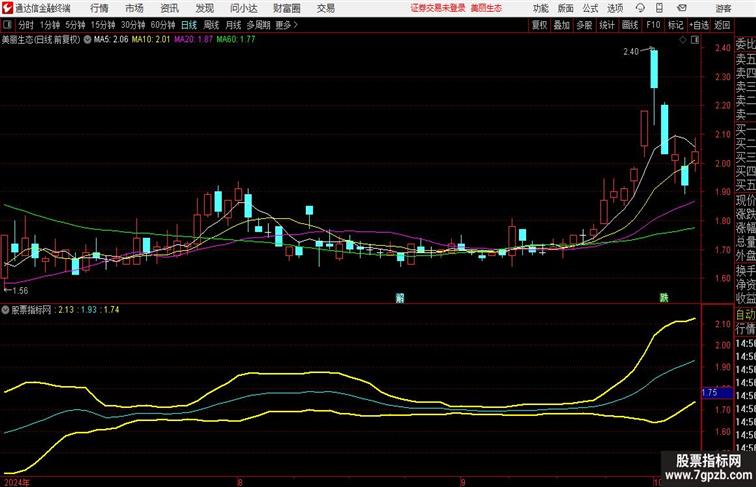Open the 功能 menu
Screen dimensions: 756x487
(x=540, y=8)
